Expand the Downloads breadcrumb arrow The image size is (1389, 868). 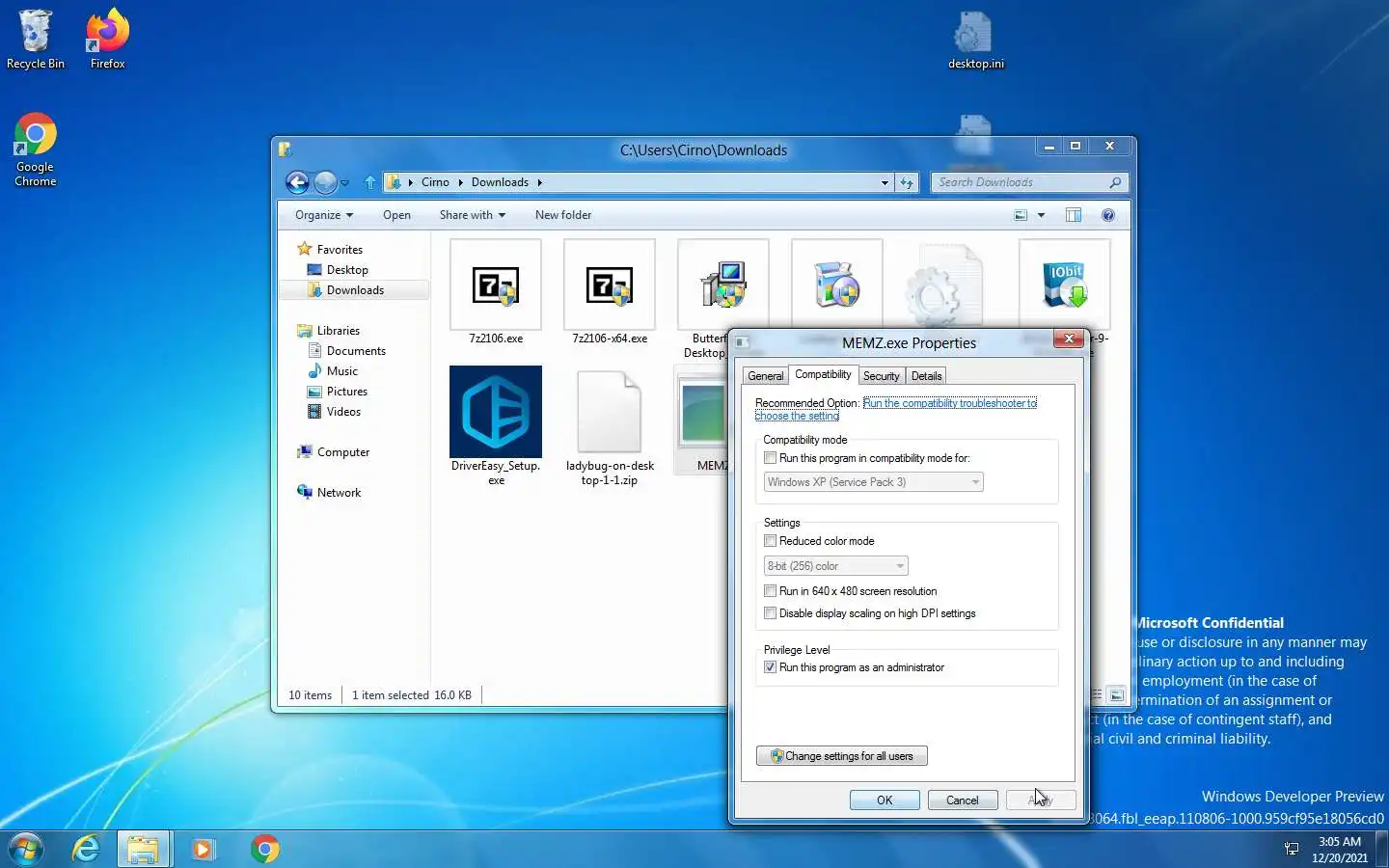[x=539, y=182]
